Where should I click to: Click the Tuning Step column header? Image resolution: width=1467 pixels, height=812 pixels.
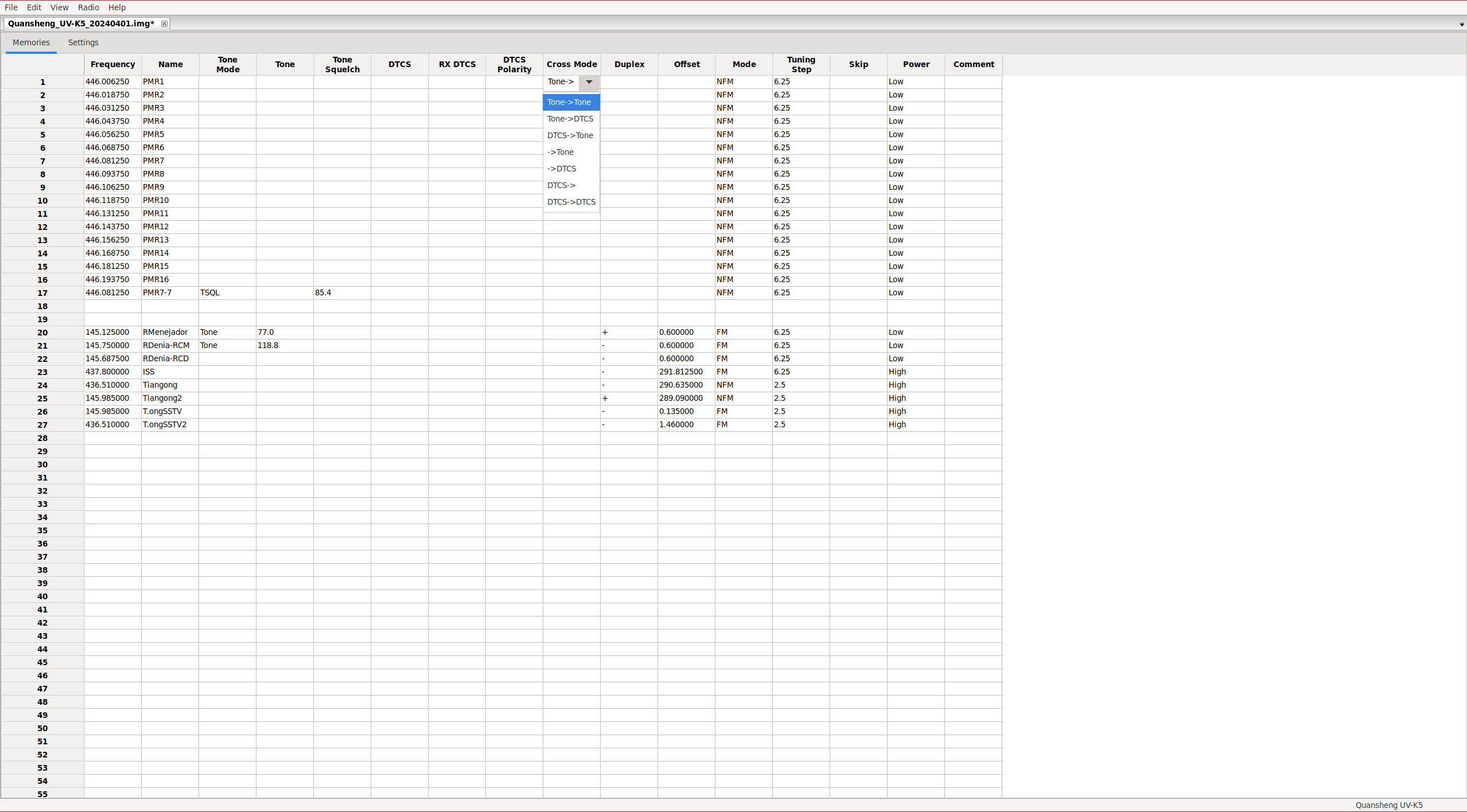click(x=801, y=64)
